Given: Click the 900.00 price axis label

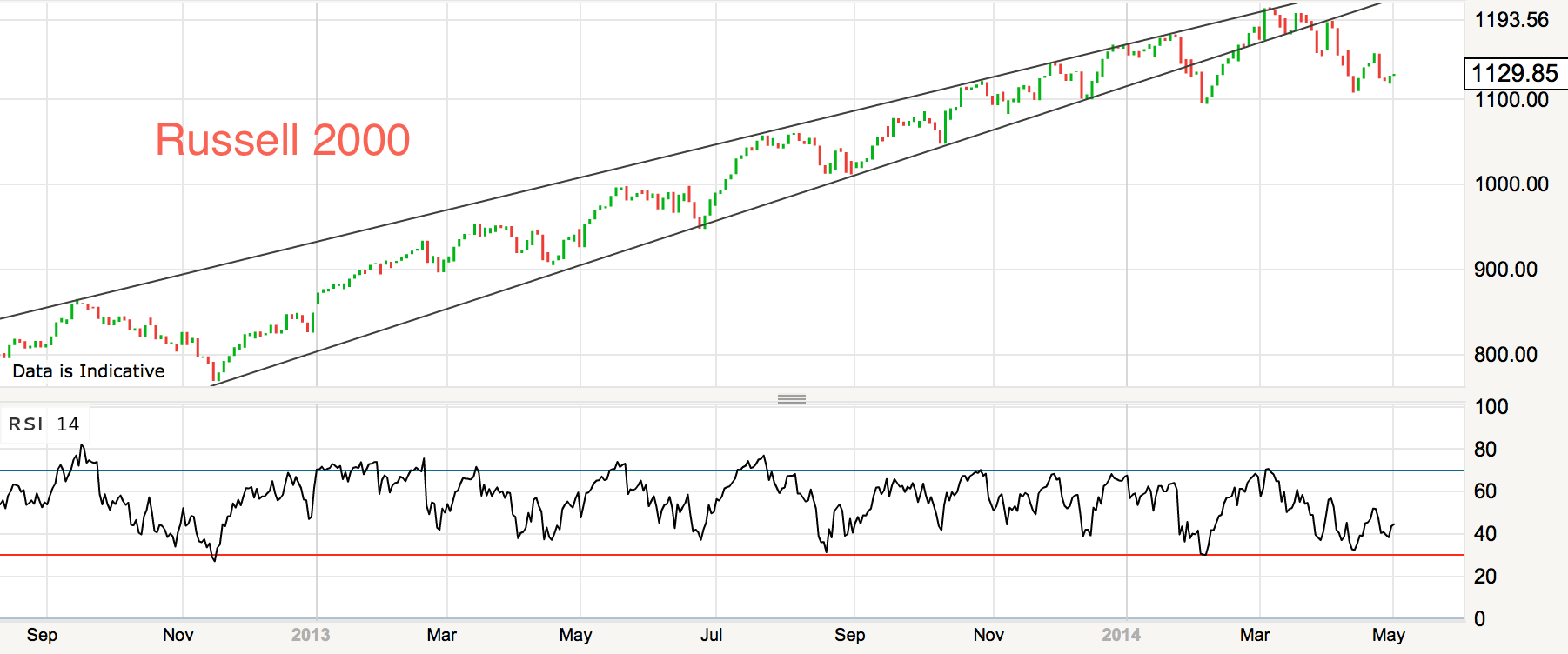Looking at the screenshot, I should tap(1505, 270).
